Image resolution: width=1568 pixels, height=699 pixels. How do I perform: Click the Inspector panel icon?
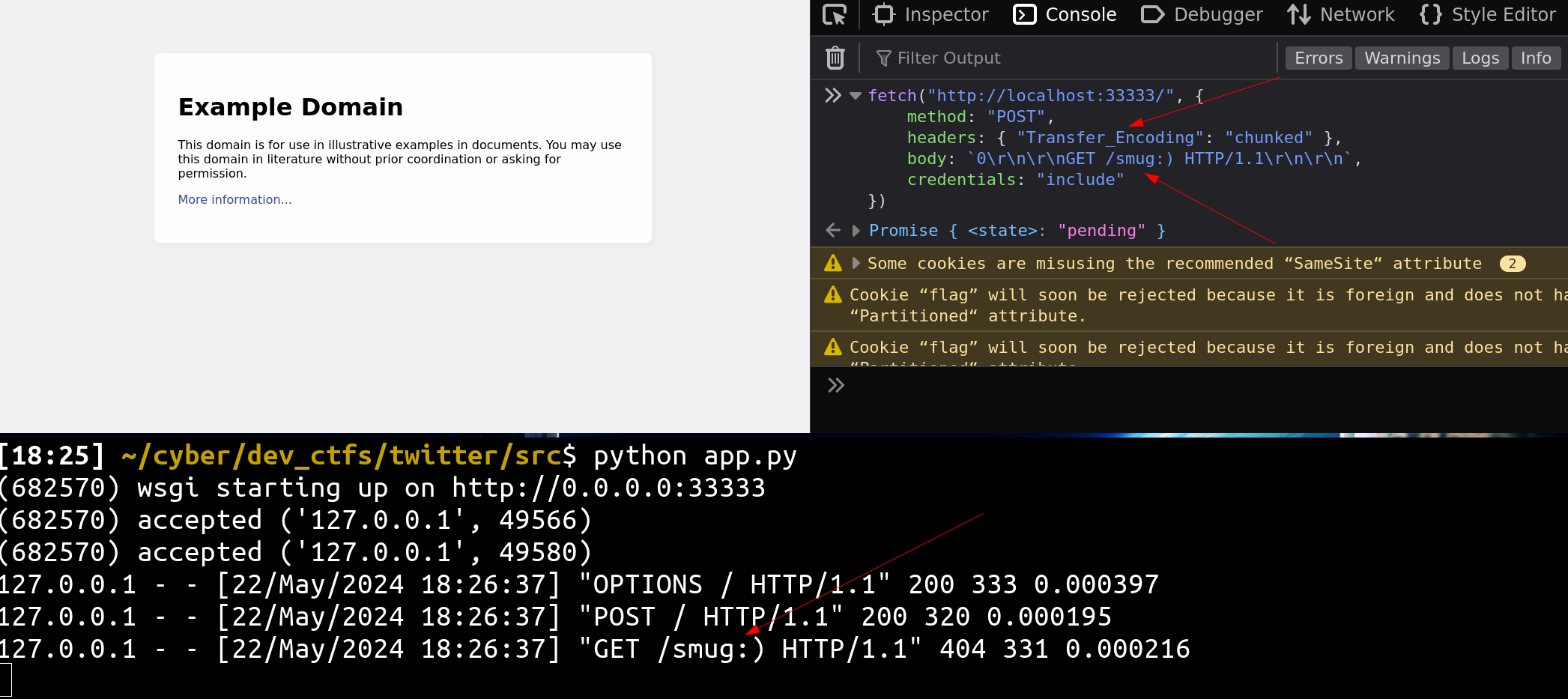point(884,15)
